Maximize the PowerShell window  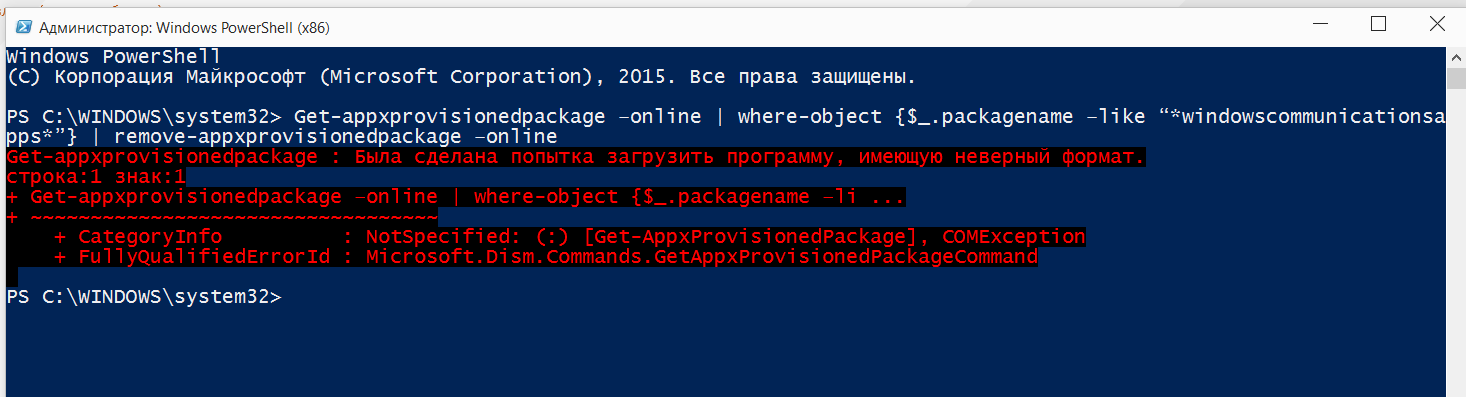click(1378, 23)
